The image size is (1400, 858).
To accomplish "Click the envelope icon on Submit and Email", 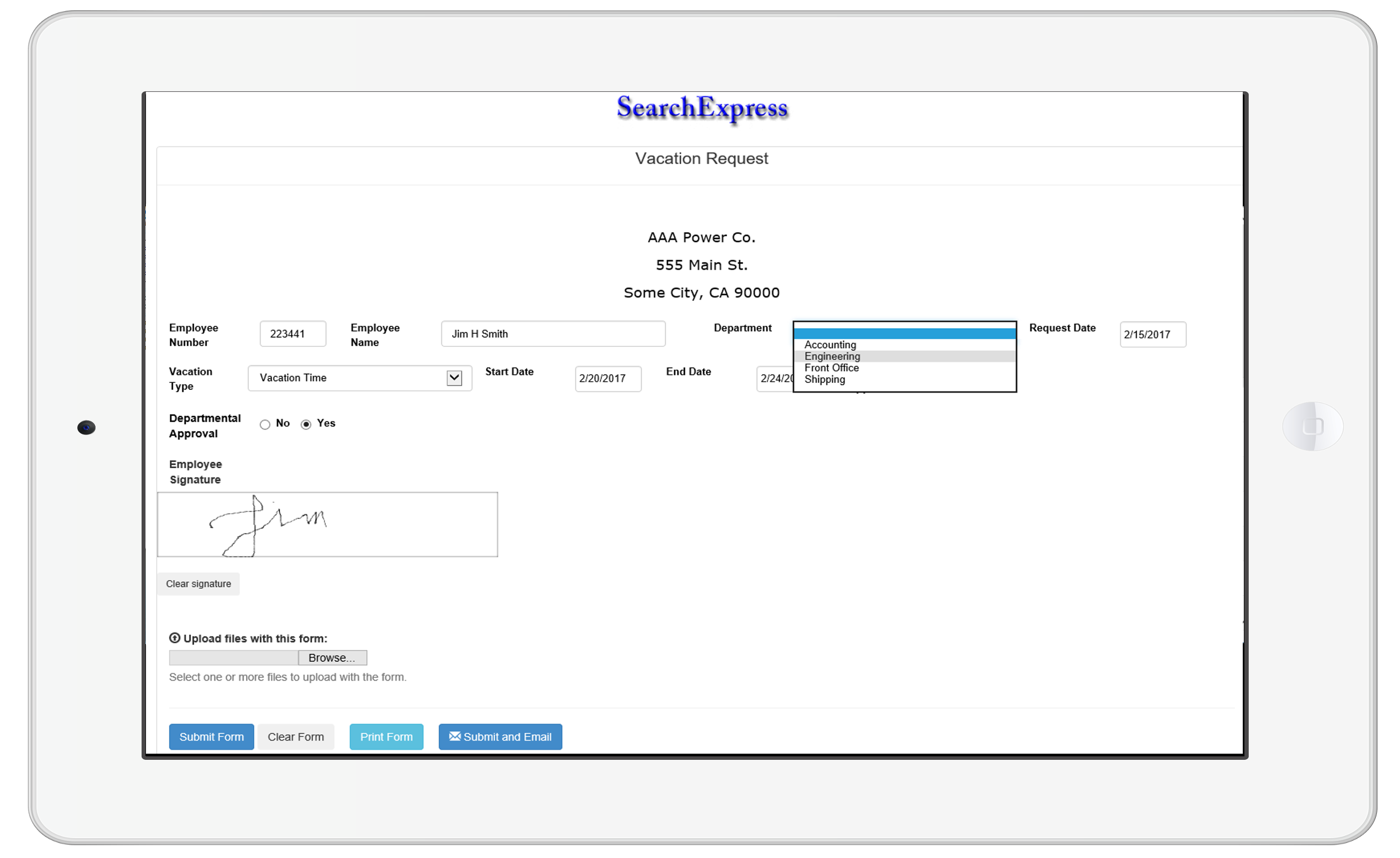I will pos(454,736).
